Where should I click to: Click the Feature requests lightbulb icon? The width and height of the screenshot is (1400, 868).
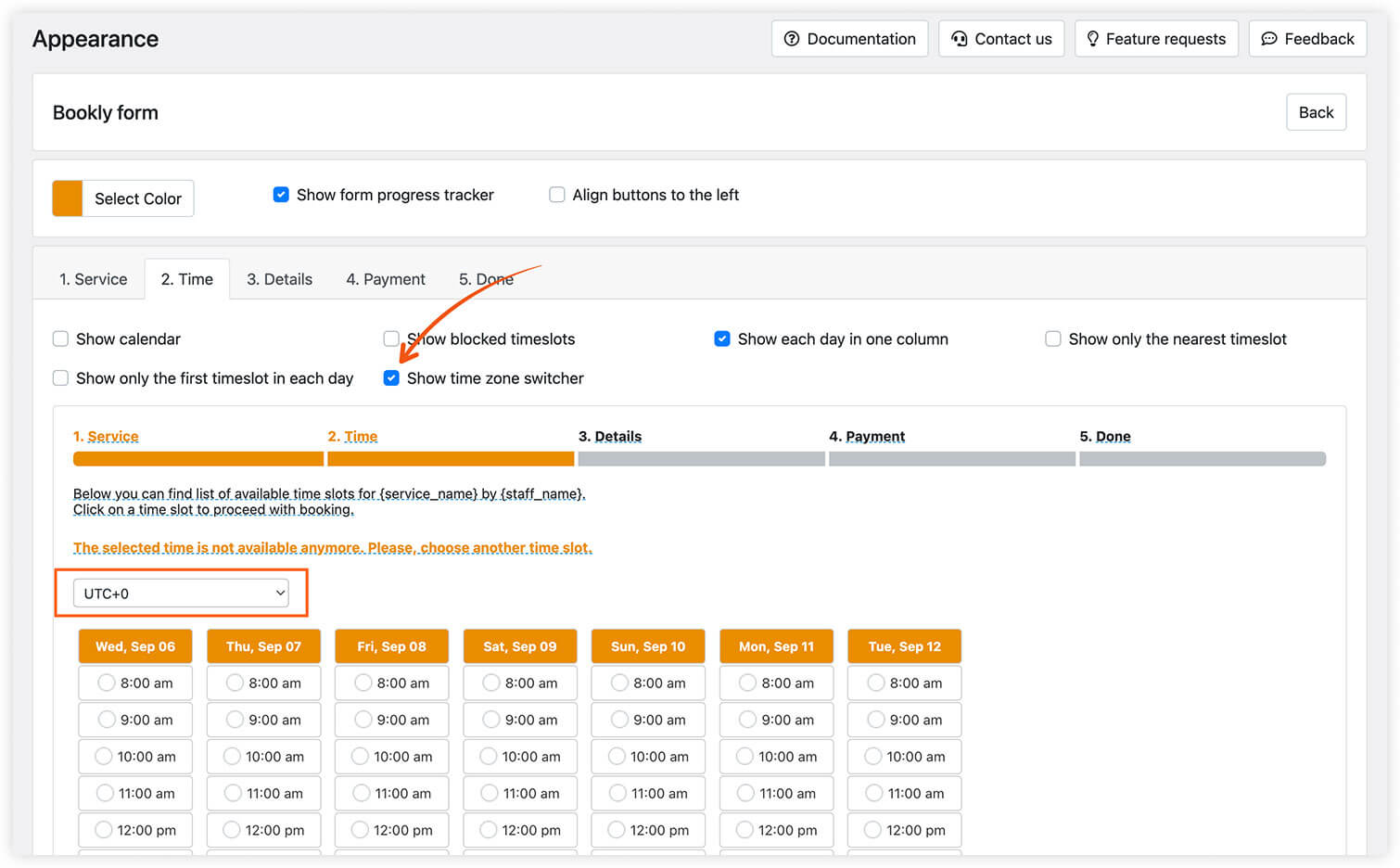point(1092,39)
